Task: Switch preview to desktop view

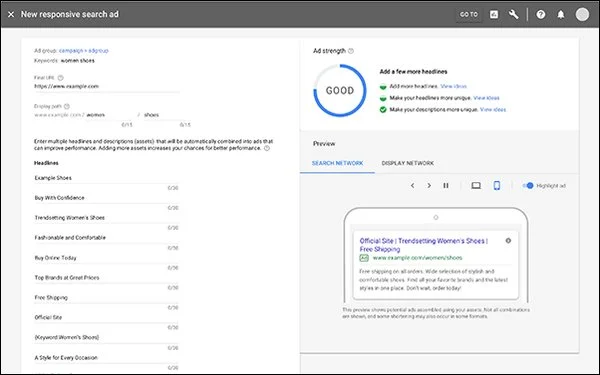Action: [x=476, y=186]
